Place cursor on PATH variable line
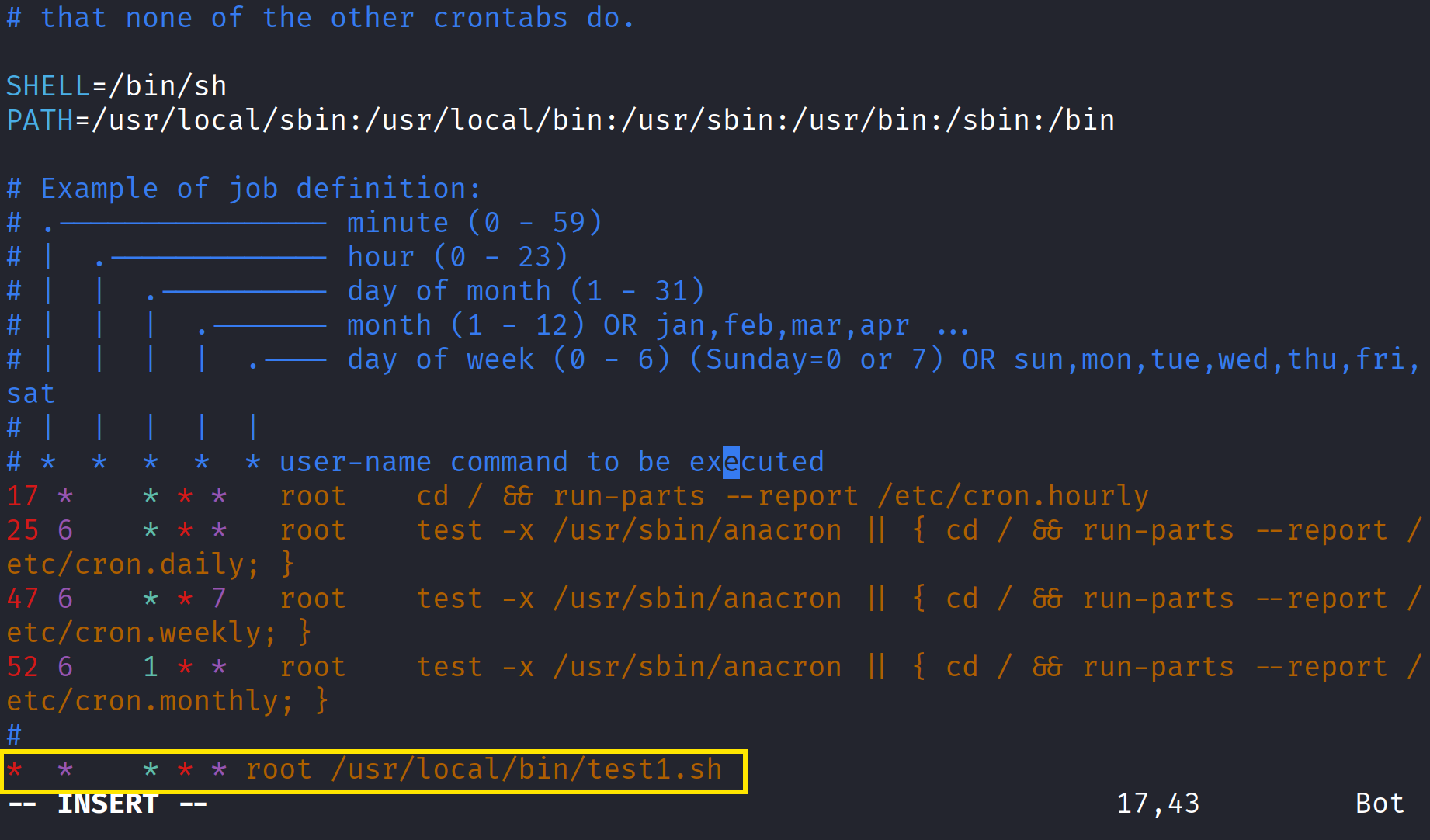This screenshot has height=840, width=1430. [x=561, y=120]
